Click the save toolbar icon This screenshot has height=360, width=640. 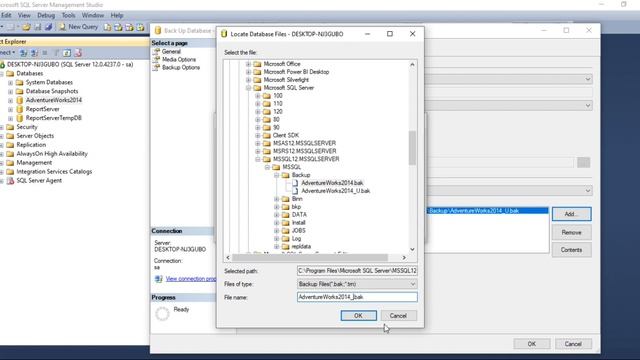[x=38, y=27]
